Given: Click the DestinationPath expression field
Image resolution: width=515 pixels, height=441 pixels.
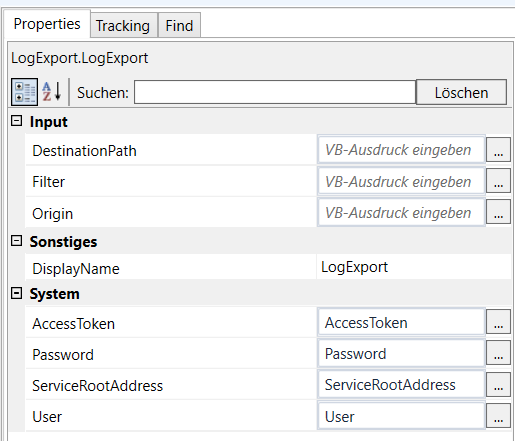Looking at the screenshot, I should [x=401, y=150].
